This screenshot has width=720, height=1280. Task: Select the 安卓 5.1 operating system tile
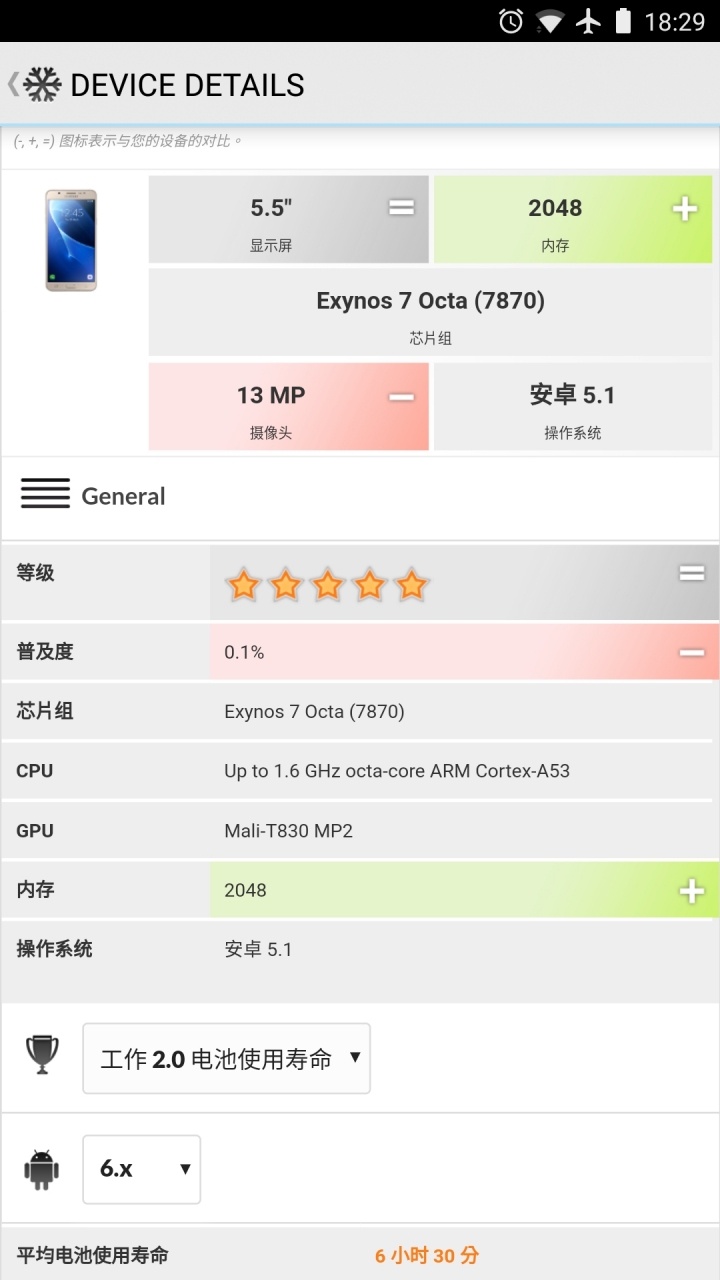[x=573, y=406]
